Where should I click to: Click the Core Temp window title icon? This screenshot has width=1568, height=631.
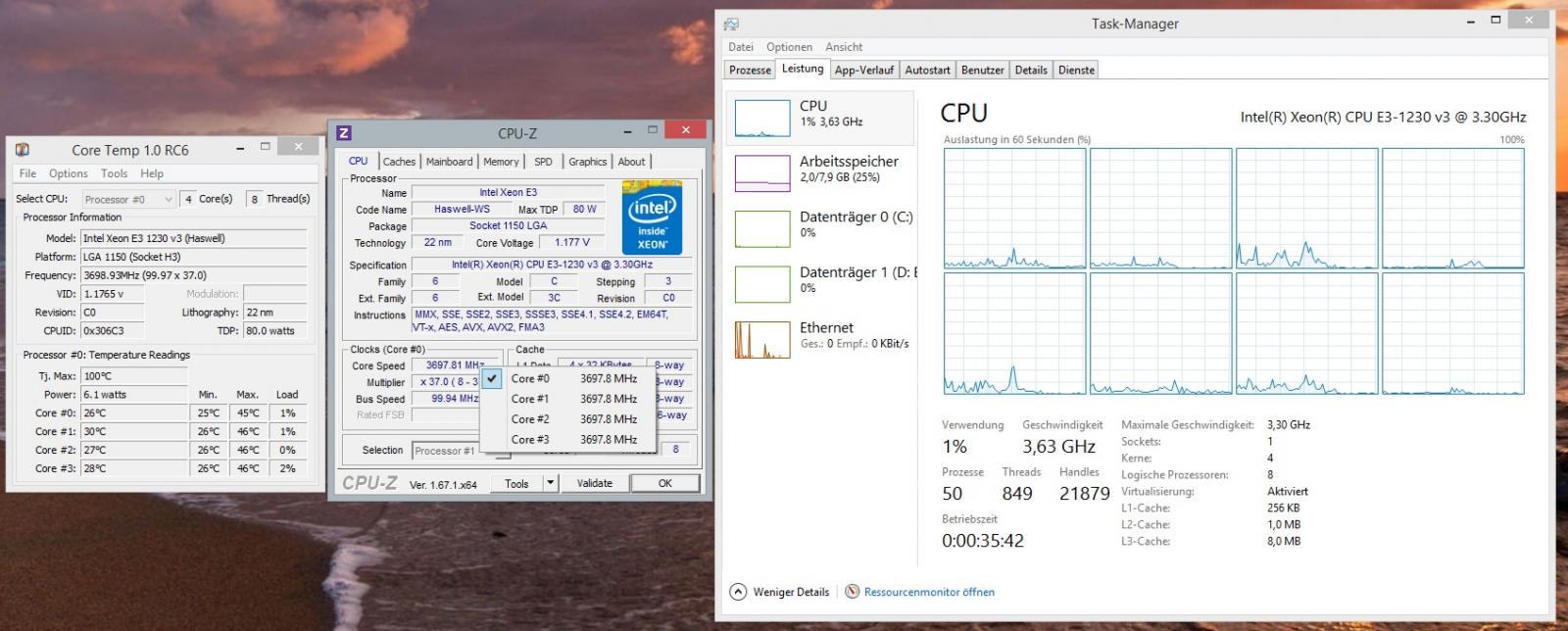pyautogui.click(x=22, y=149)
